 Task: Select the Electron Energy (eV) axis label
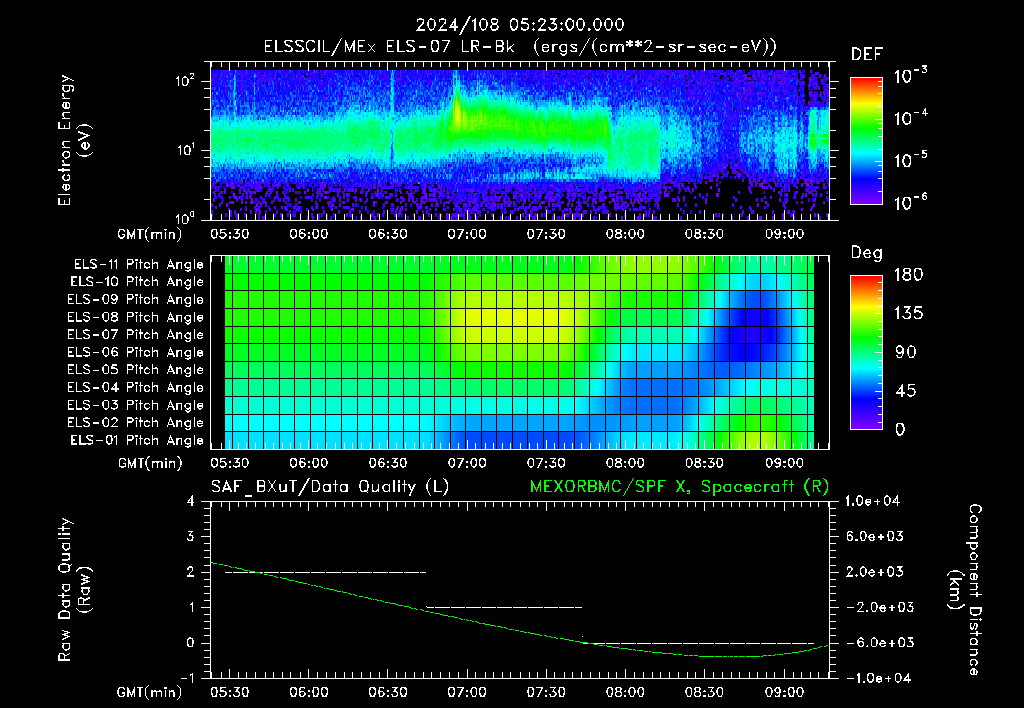point(73,140)
